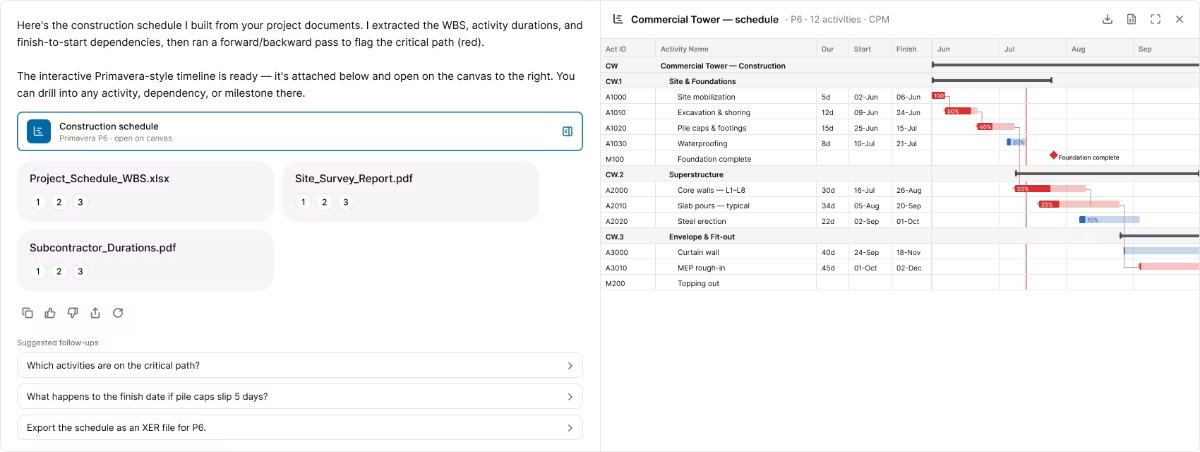Expand the canvas to fullscreen
This screenshot has width=1200, height=452.
(x=1156, y=19)
